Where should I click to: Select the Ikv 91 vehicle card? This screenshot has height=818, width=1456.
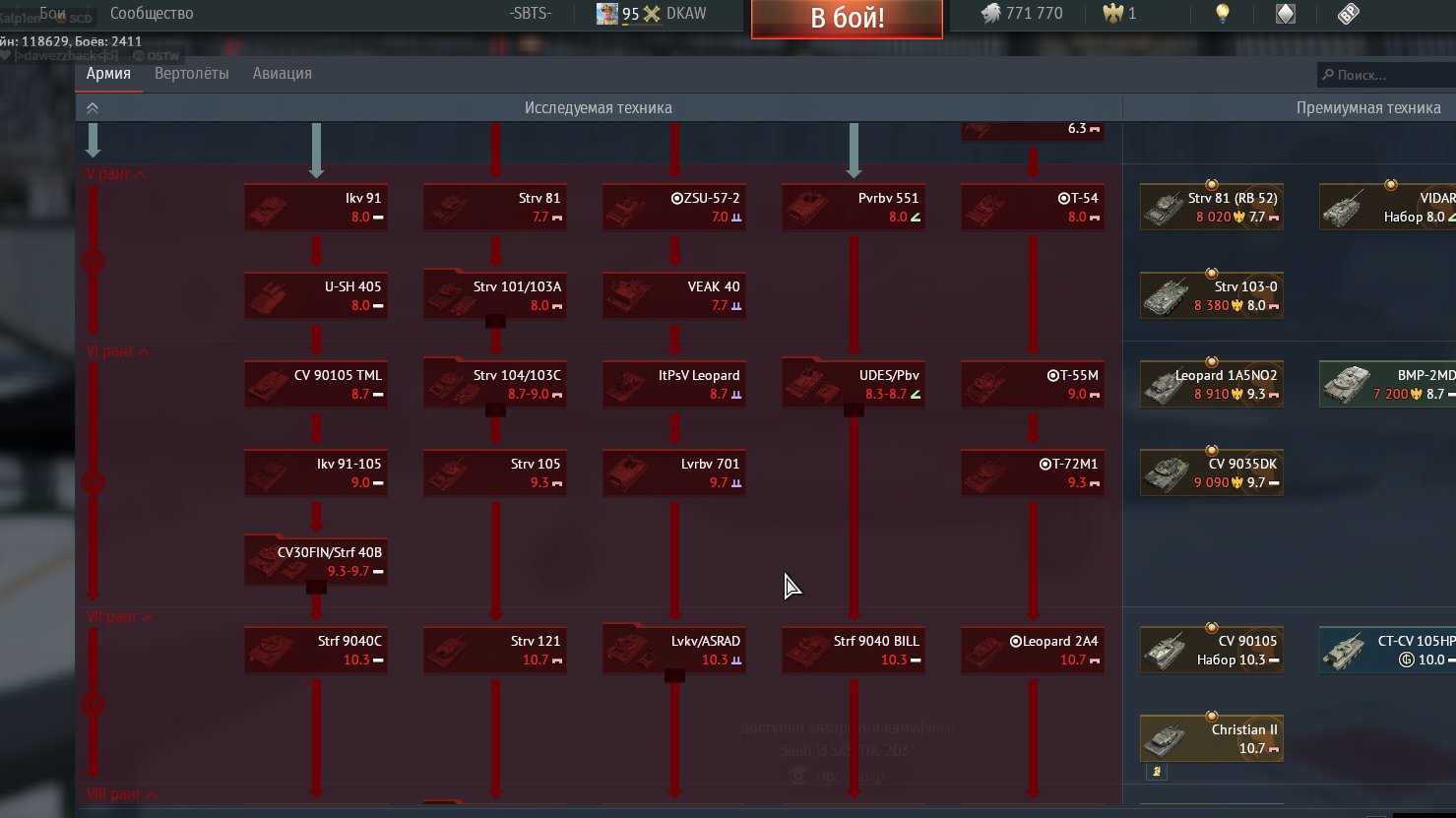point(316,208)
